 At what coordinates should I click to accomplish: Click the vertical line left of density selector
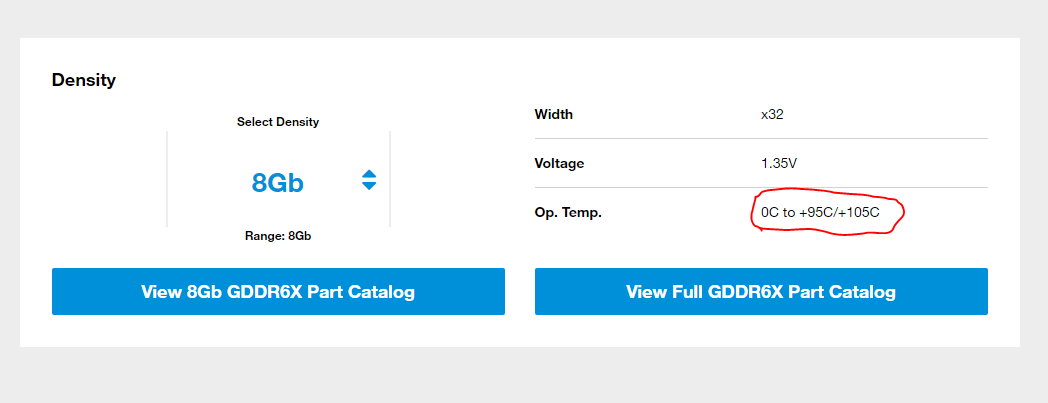[167, 178]
